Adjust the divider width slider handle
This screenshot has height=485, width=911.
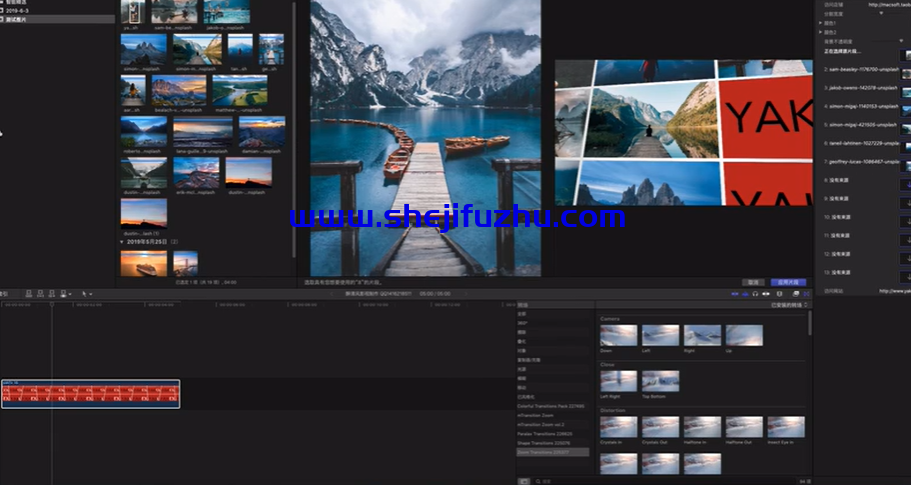pyautogui.click(x=881, y=13)
